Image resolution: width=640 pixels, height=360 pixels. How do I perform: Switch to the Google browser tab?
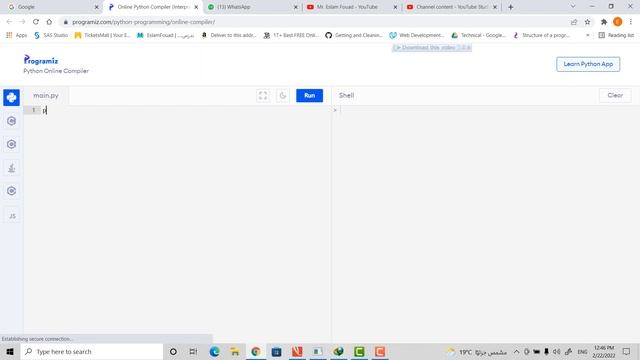(52, 7)
